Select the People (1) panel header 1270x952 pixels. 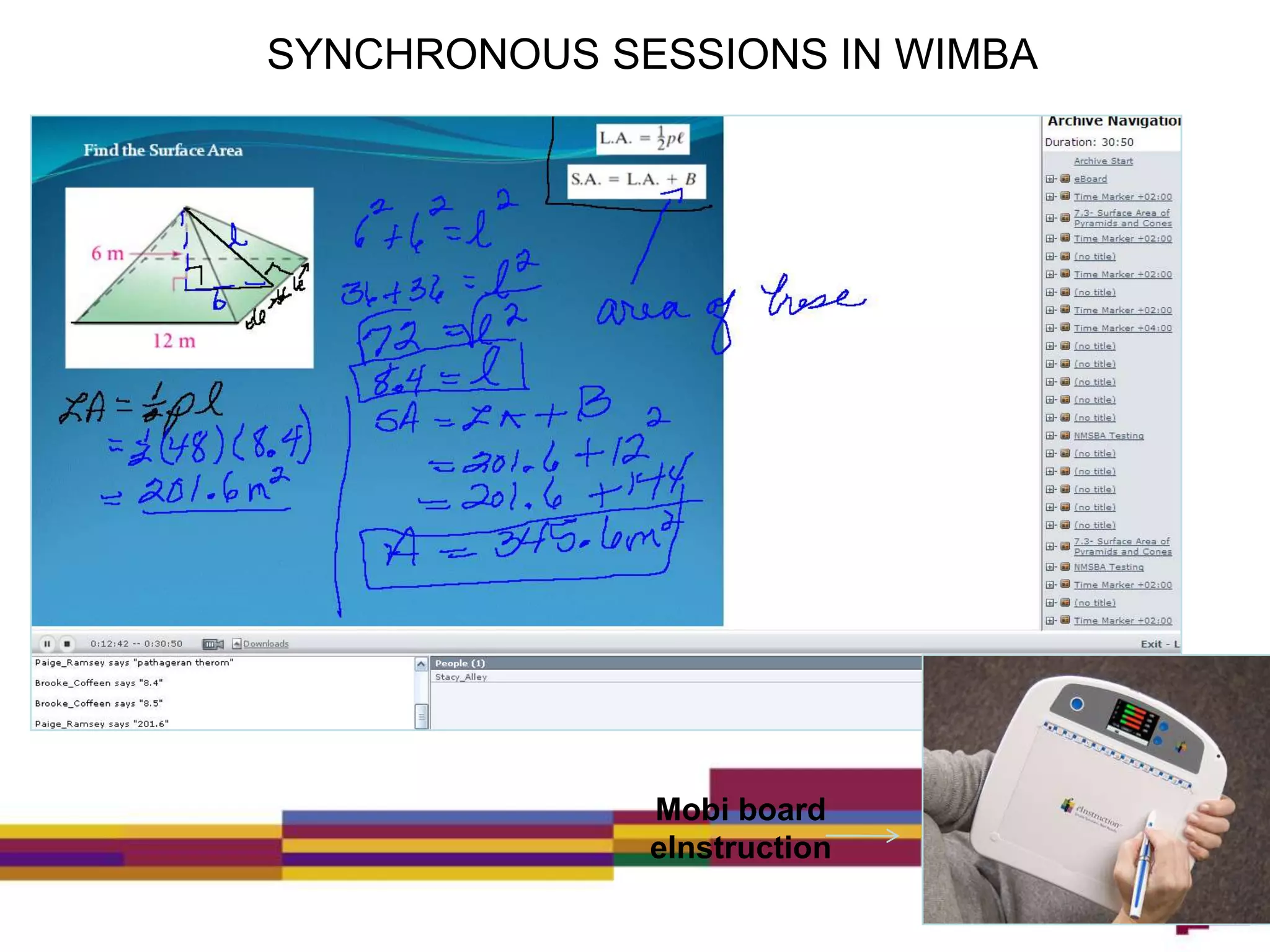tap(676, 663)
